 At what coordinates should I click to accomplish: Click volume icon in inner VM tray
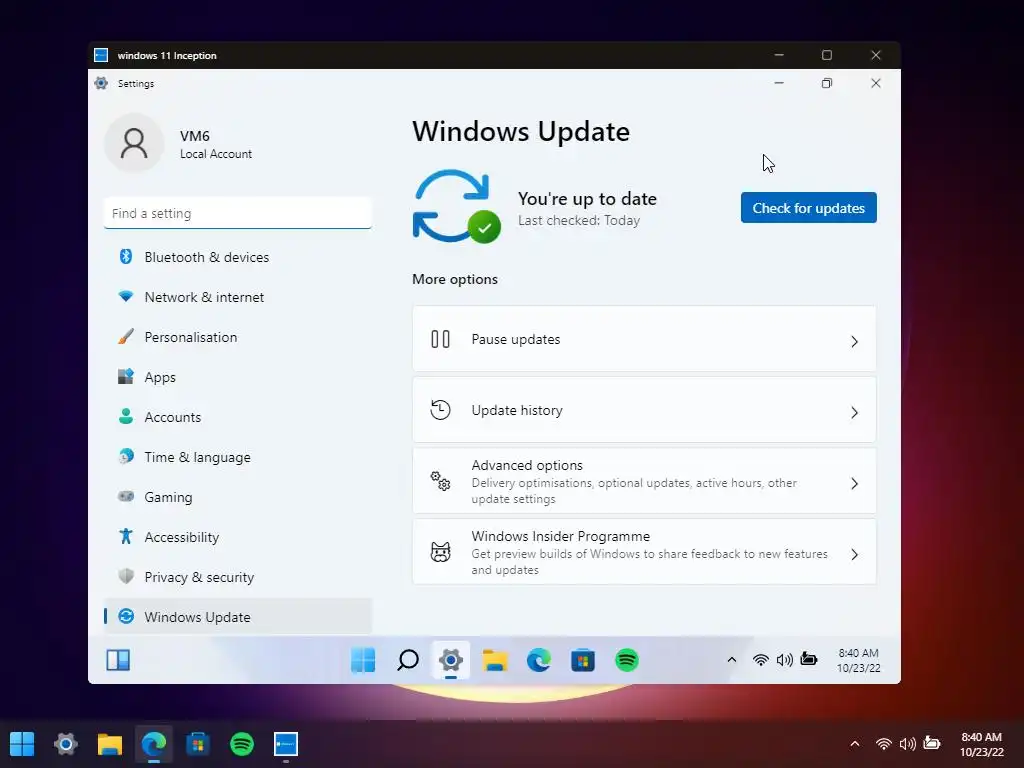[784, 660]
